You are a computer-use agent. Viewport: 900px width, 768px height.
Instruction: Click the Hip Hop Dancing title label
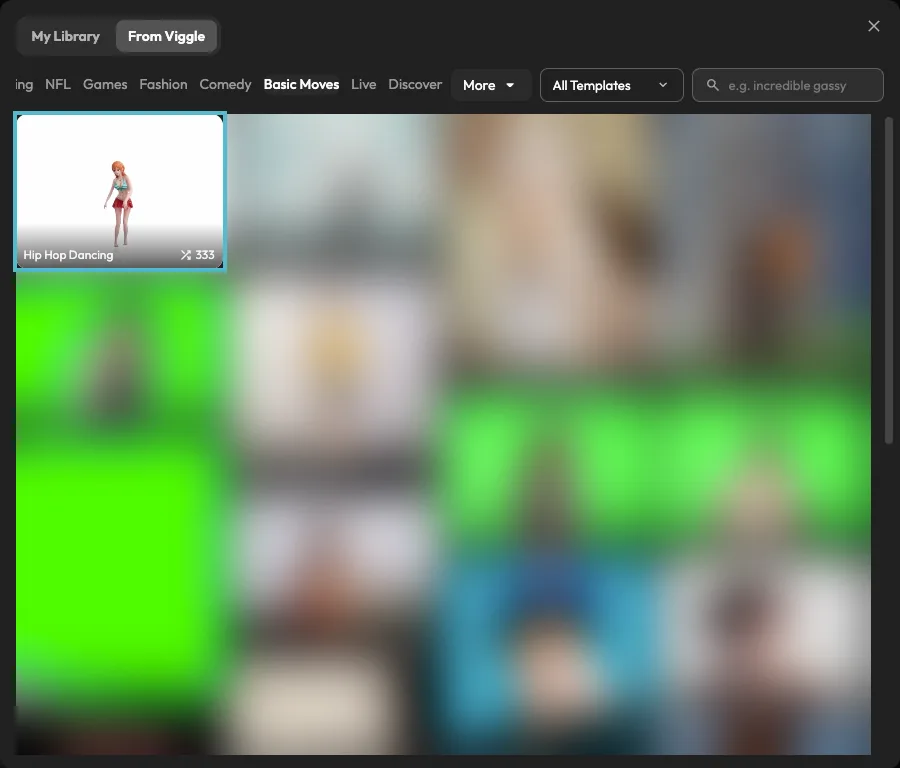[68, 255]
